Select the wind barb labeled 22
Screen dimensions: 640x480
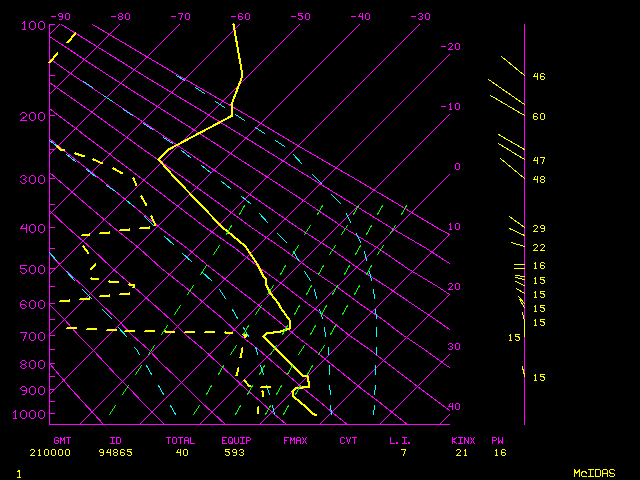point(516,243)
